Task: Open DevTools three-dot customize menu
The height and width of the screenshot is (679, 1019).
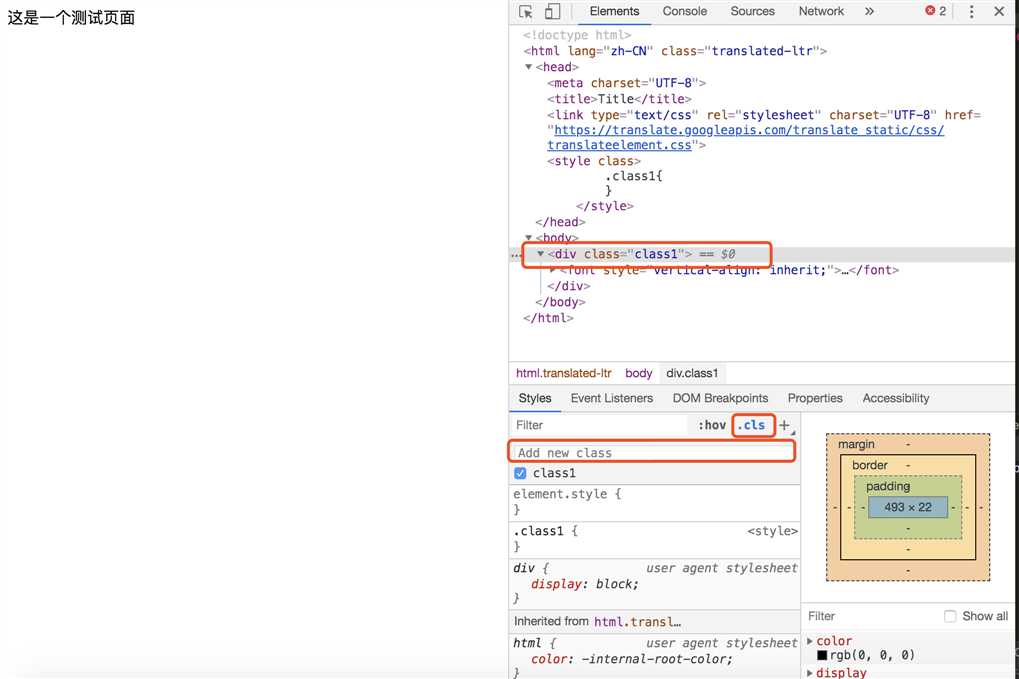Action: 972,12
